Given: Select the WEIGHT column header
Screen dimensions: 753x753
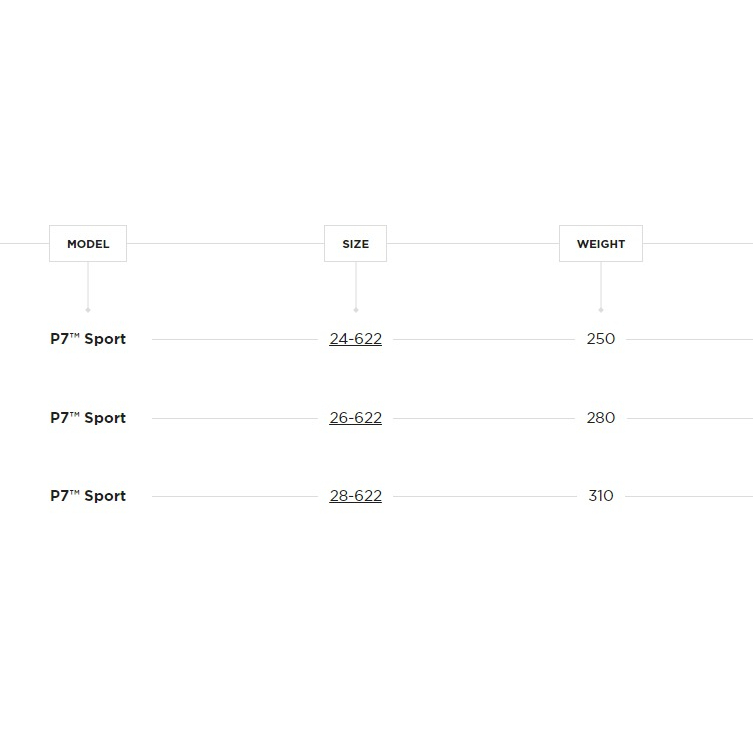Looking at the screenshot, I should pyautogui.click(x=600, y=244).
